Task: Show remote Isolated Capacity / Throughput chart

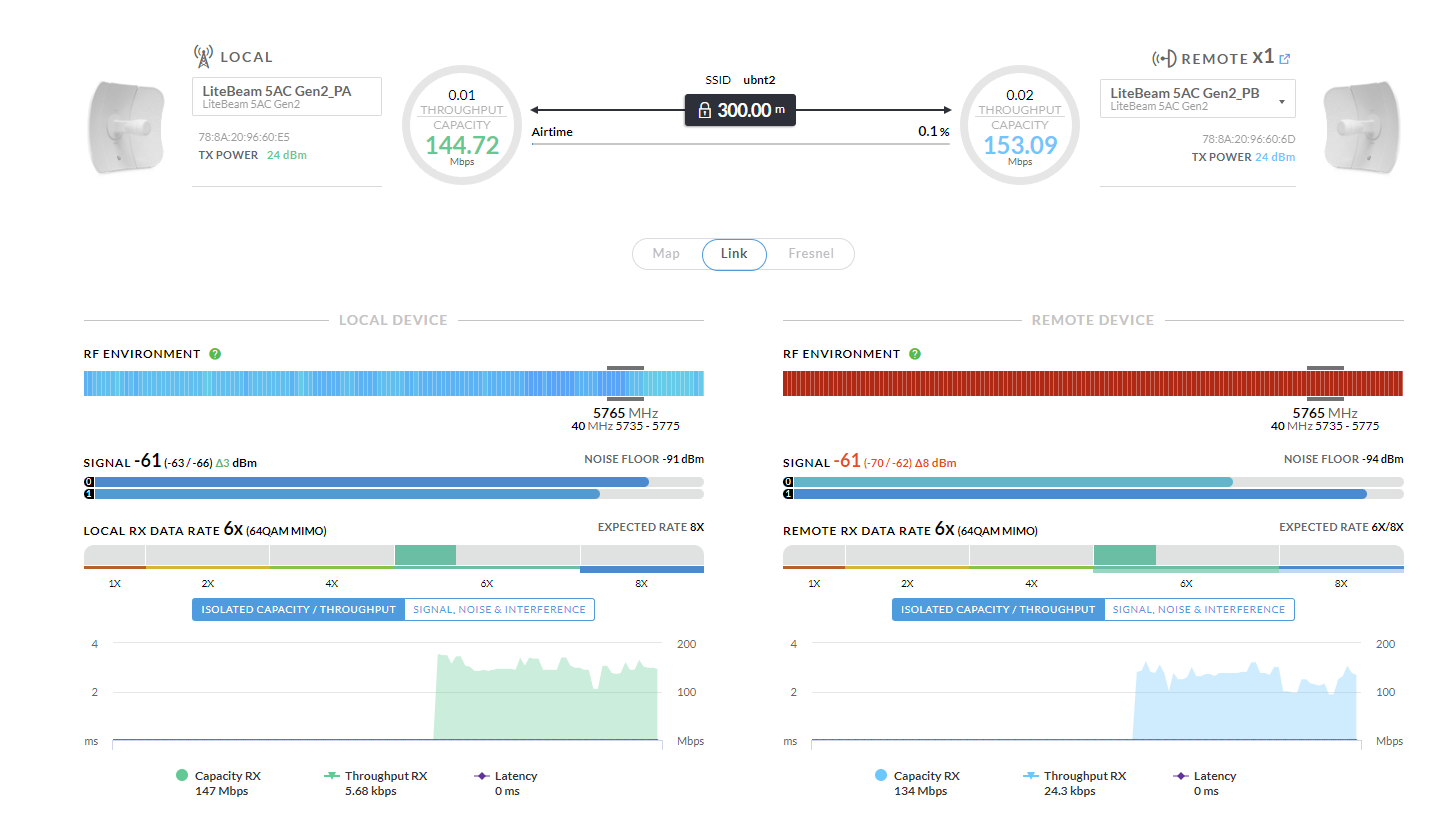Action: point(998,609)
